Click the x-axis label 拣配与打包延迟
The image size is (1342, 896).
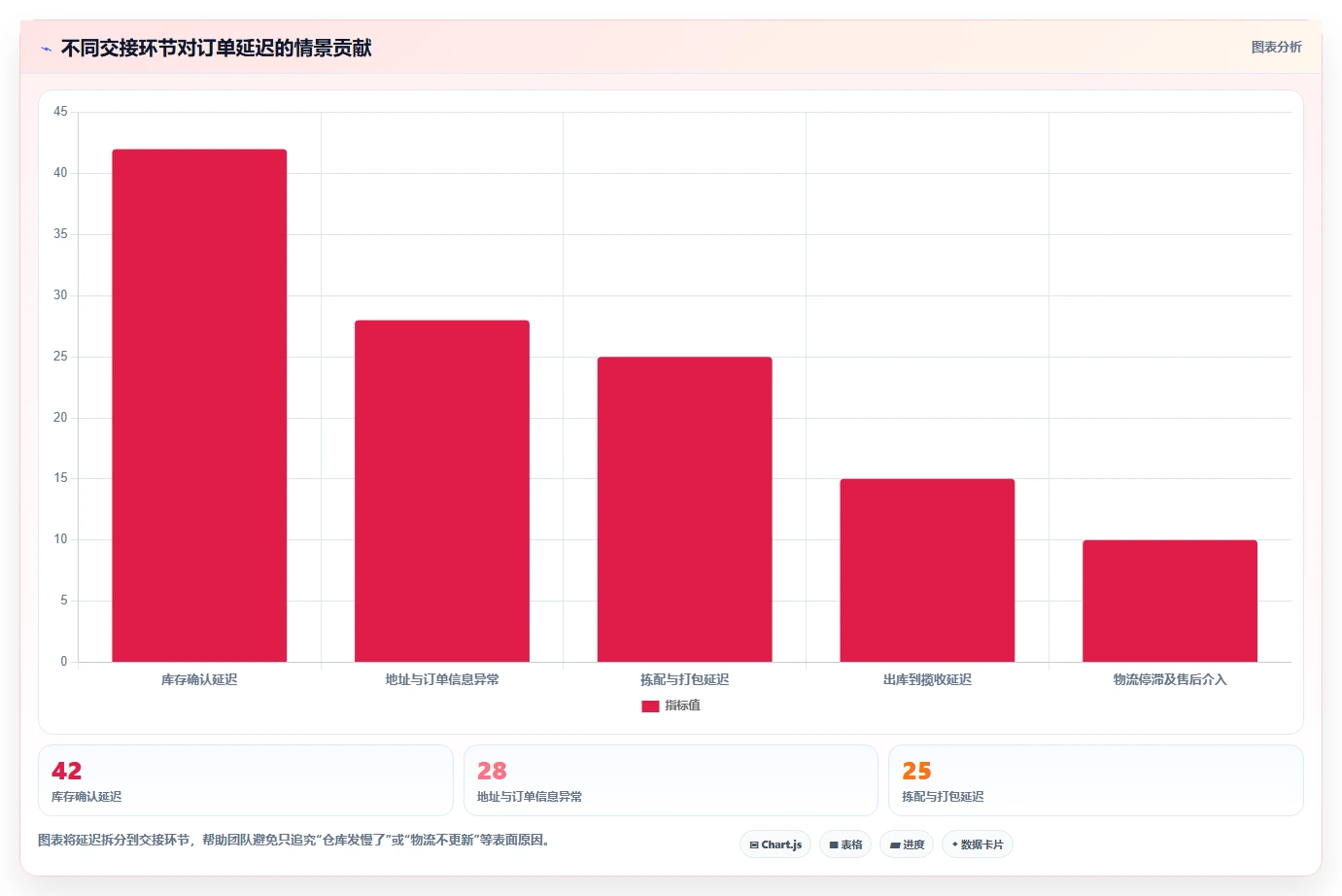click(x=685, y=680)
